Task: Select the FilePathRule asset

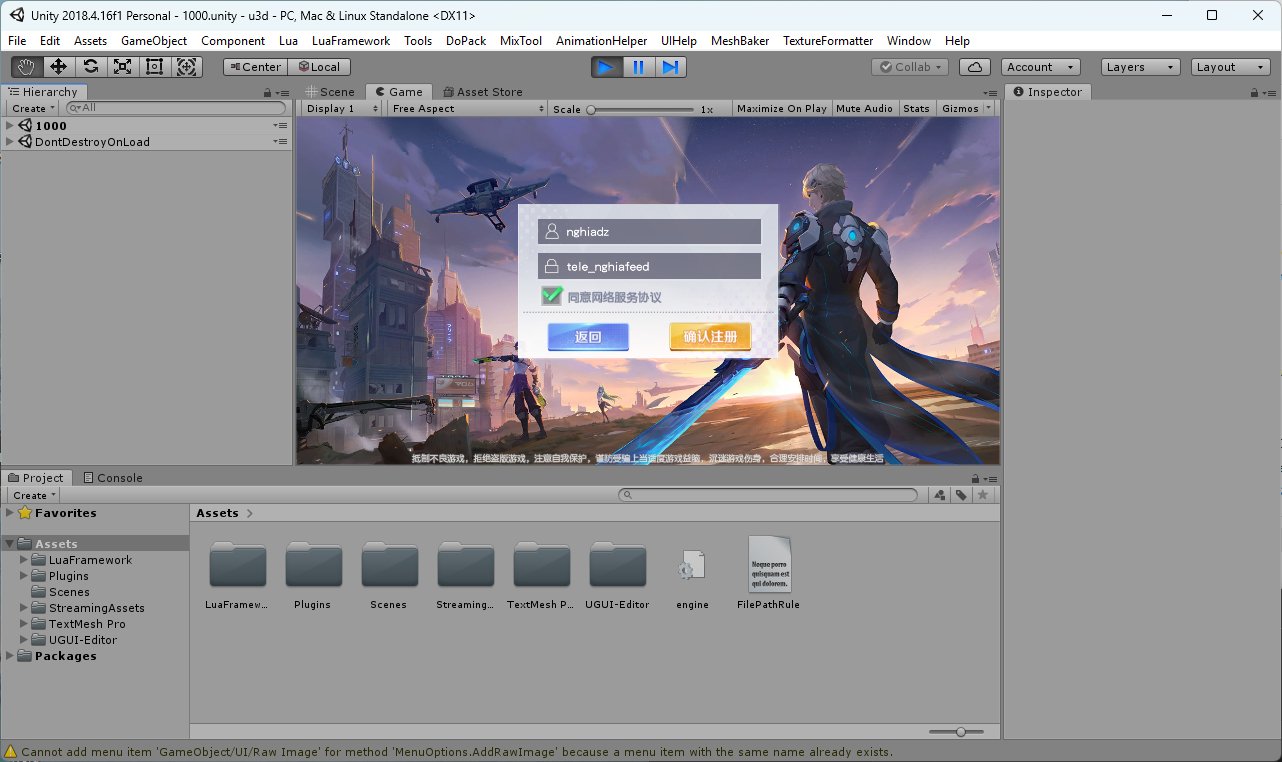Action: 768,565
